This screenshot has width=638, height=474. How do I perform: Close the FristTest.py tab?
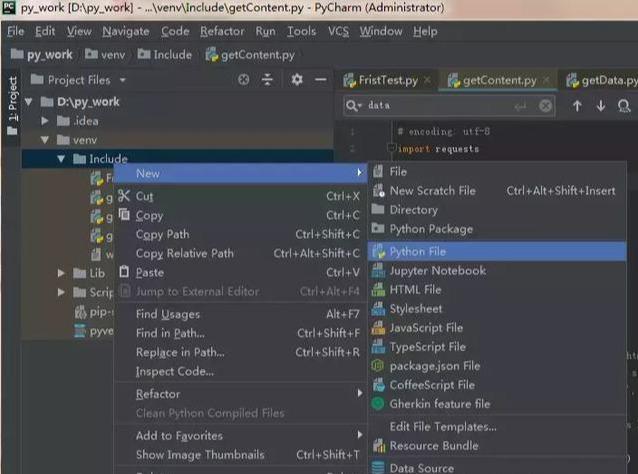pos(427,80)
